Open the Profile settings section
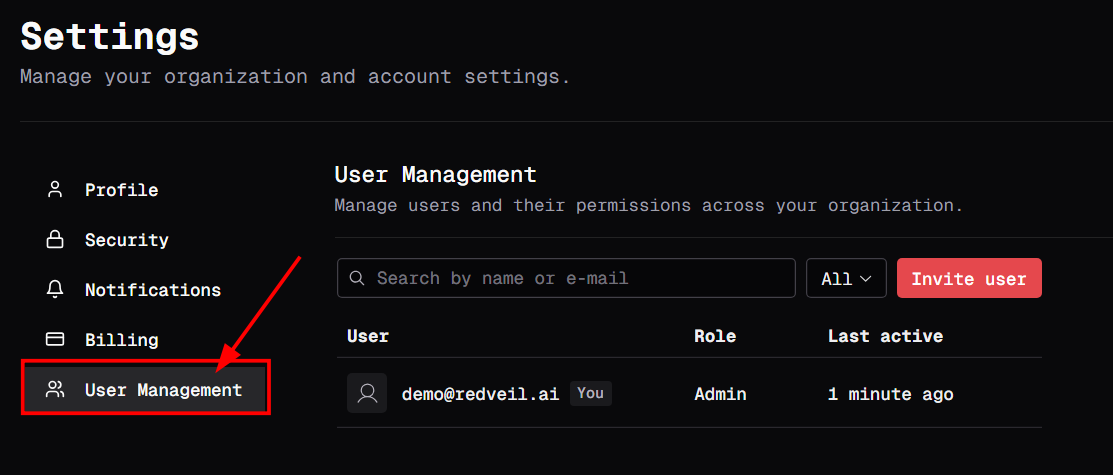The height and width of the screenshot is (475, 1113). tap(121, 190)
